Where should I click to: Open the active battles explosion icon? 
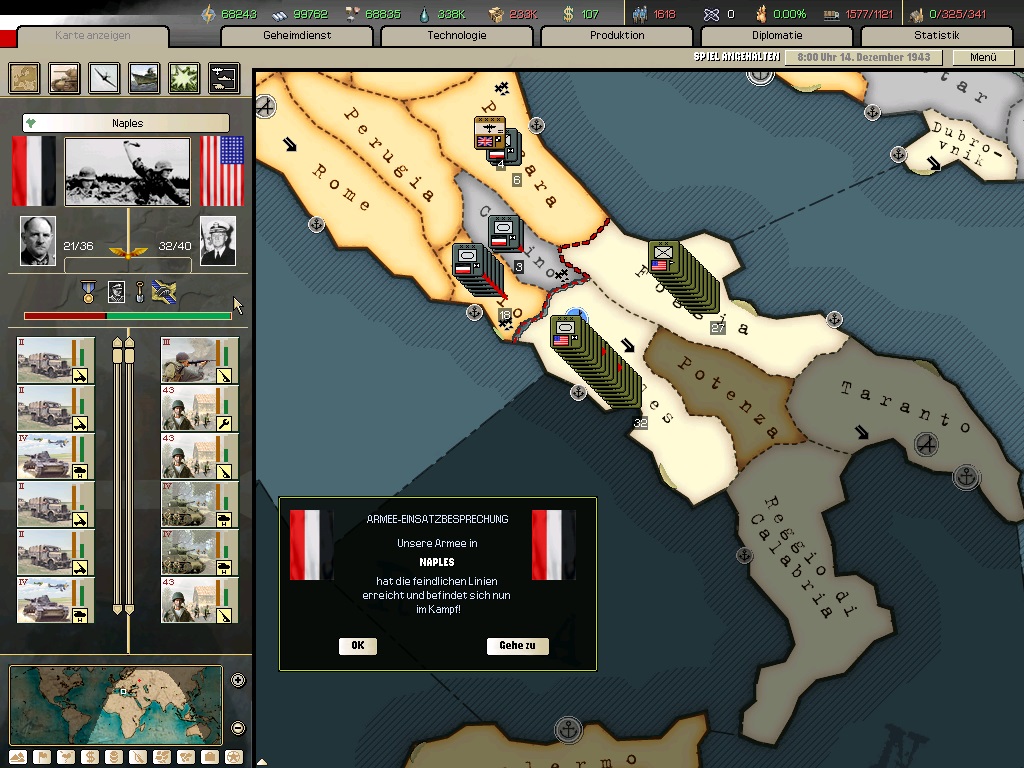(184, 78)
